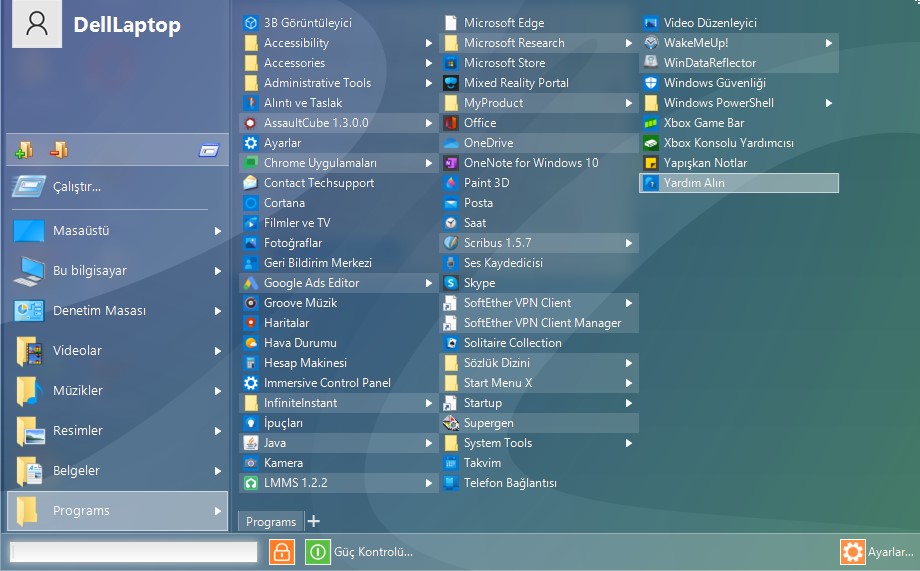Image resolution: width=920 pixels, height=571 pixels.
Task: Click the search input field
Action: [x=134, y=552]
